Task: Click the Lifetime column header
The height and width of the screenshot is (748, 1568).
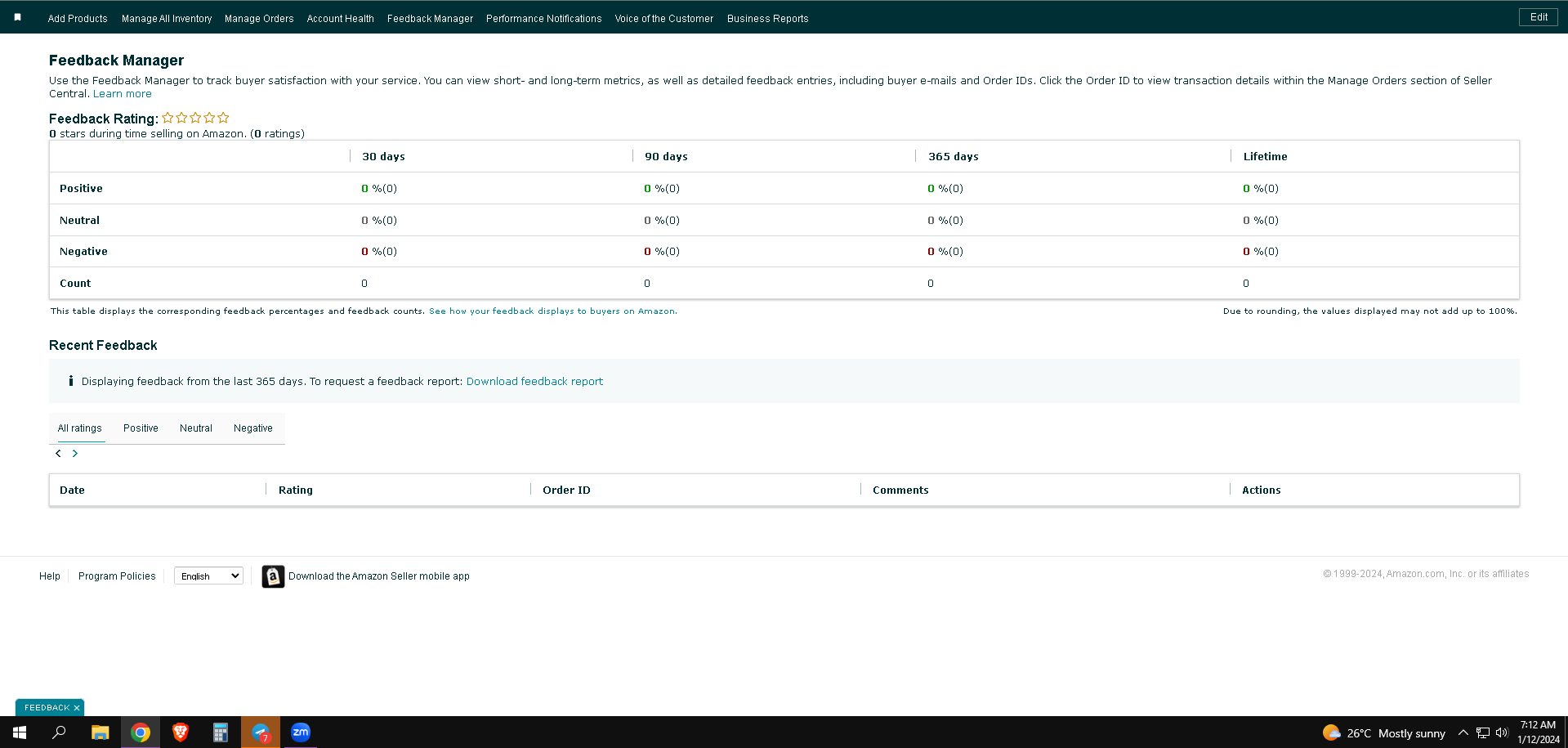Action: (1266, 157)
